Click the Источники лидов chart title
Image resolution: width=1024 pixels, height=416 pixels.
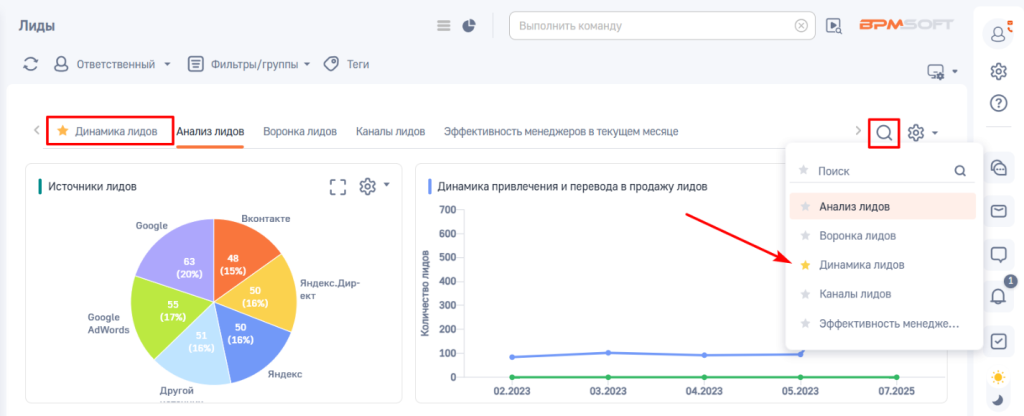coord(93,187)
